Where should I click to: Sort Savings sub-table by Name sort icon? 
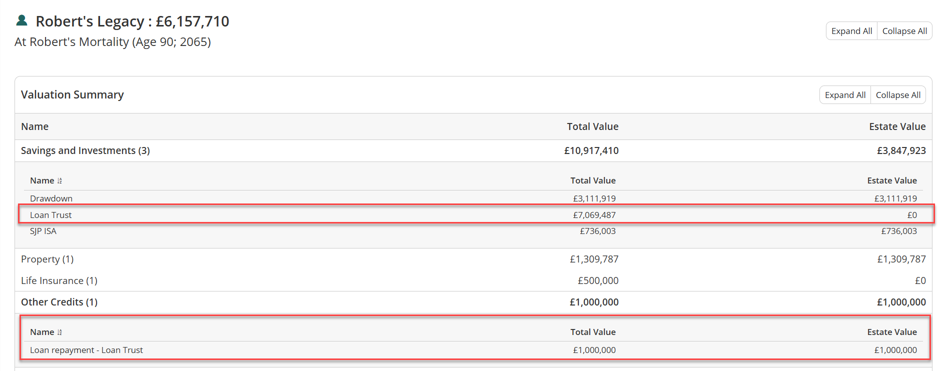click(x=59, y=180)
